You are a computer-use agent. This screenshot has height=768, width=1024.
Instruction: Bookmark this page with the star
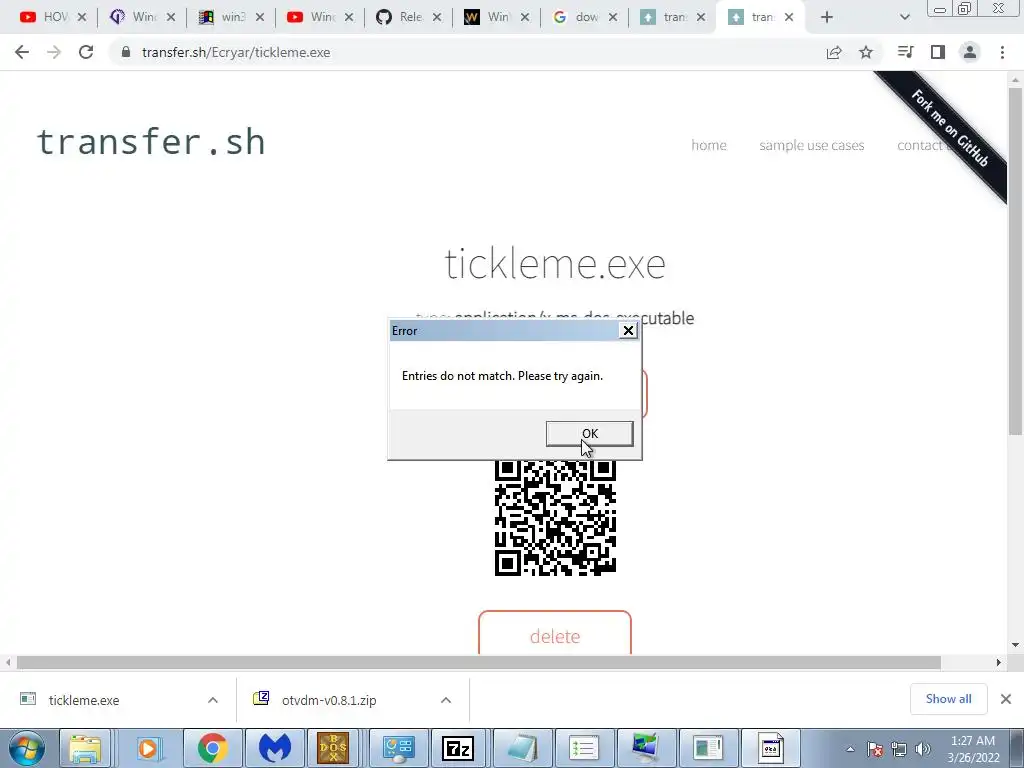point(866,52)
